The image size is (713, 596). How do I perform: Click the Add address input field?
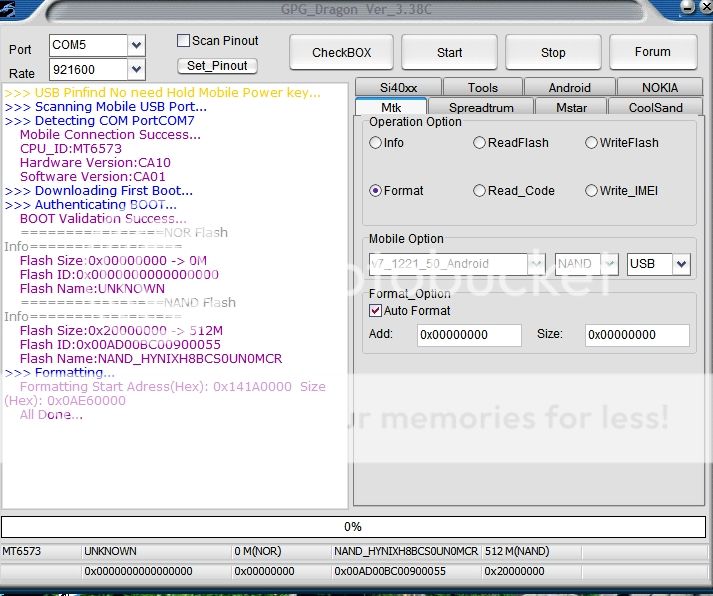[x=468, y=335]
